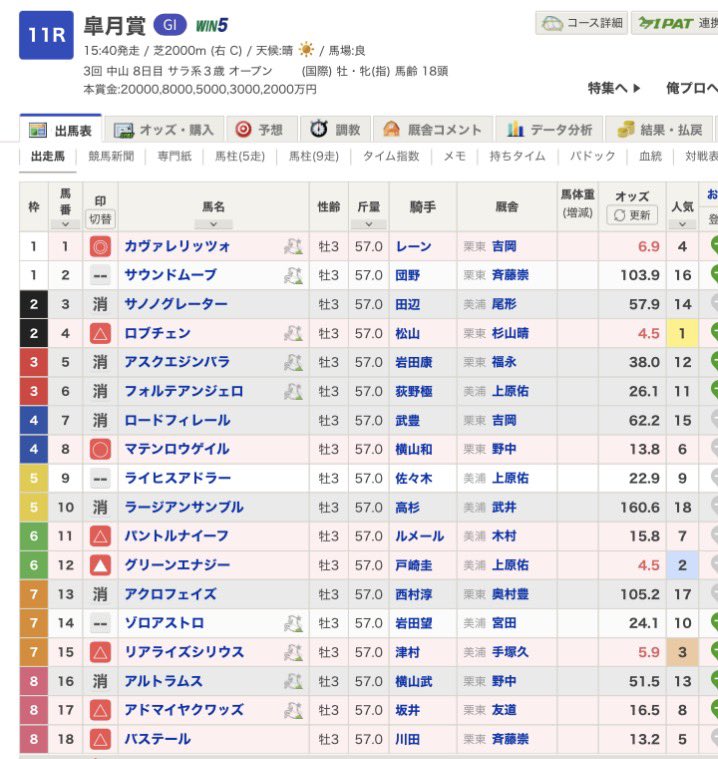Open horse page for グリーンエナジー

pyautogui.click(x=177, y=565)
